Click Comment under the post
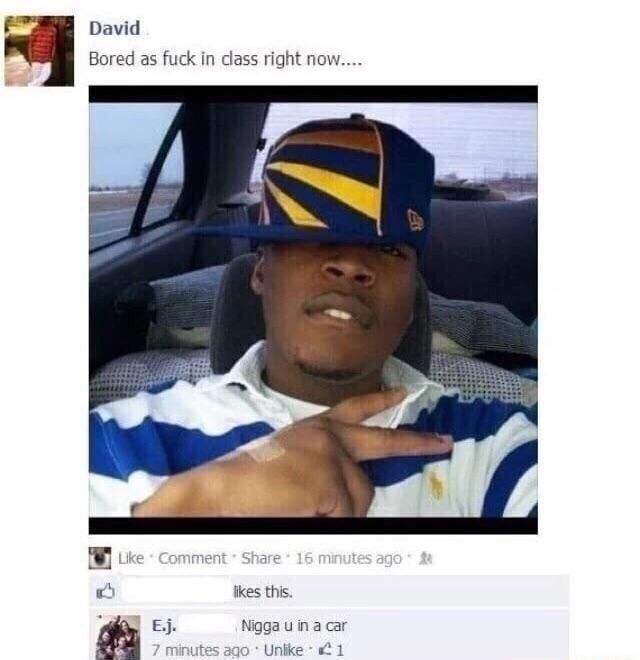The image size is (640, 660). (x=192, y=559)
